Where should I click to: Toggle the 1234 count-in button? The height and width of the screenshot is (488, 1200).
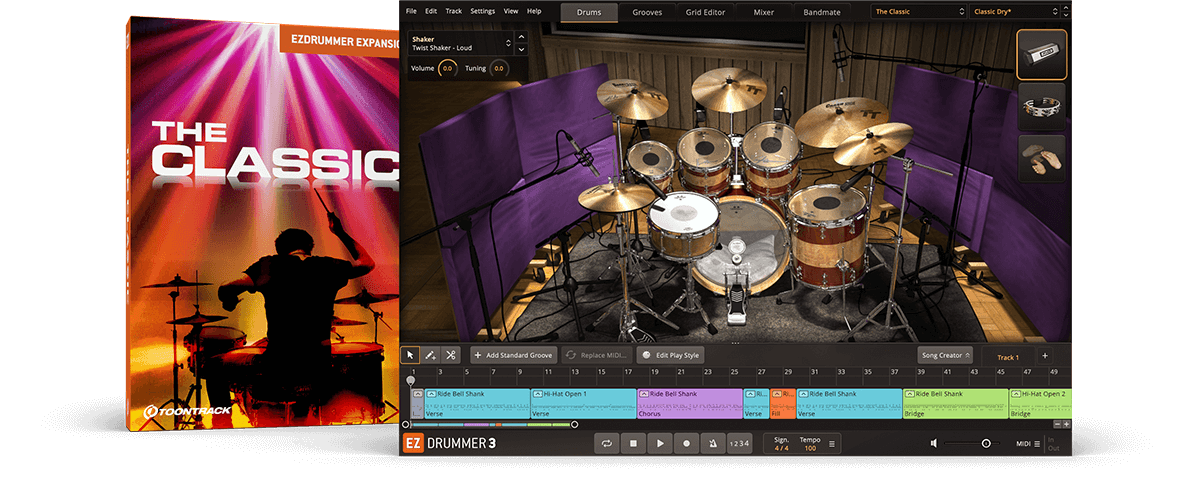click(x=738, y=443)
